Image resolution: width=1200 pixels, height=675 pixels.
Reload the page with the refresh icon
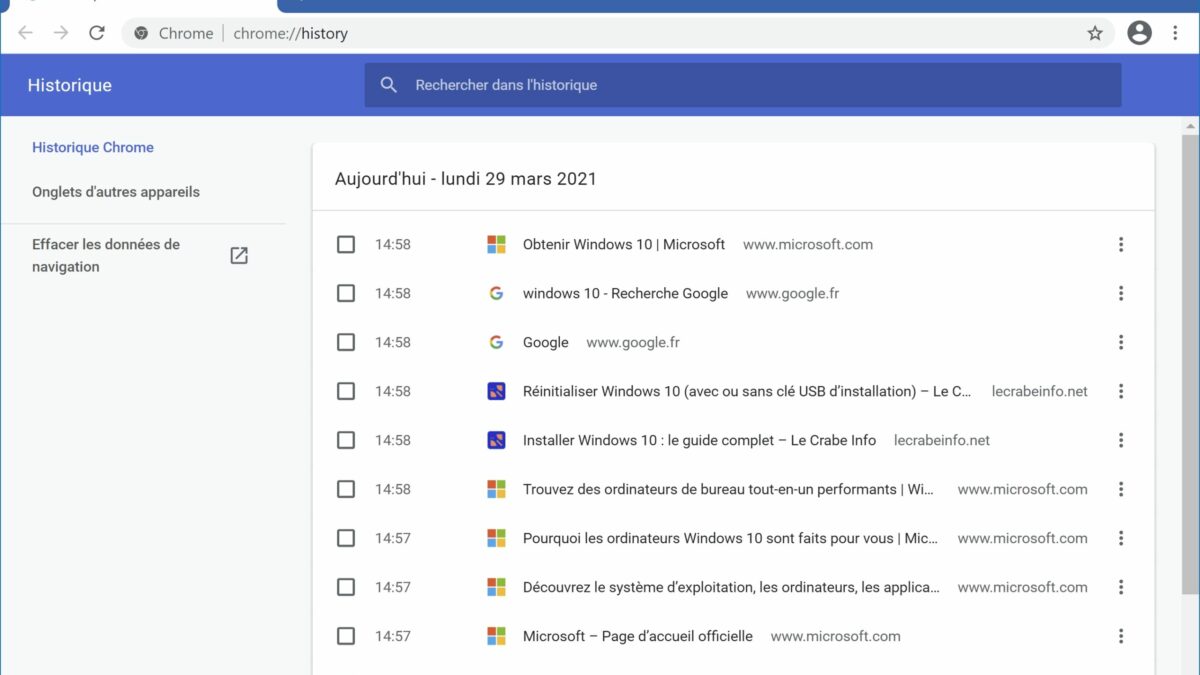pyautogui.click(x=97, y=33)
